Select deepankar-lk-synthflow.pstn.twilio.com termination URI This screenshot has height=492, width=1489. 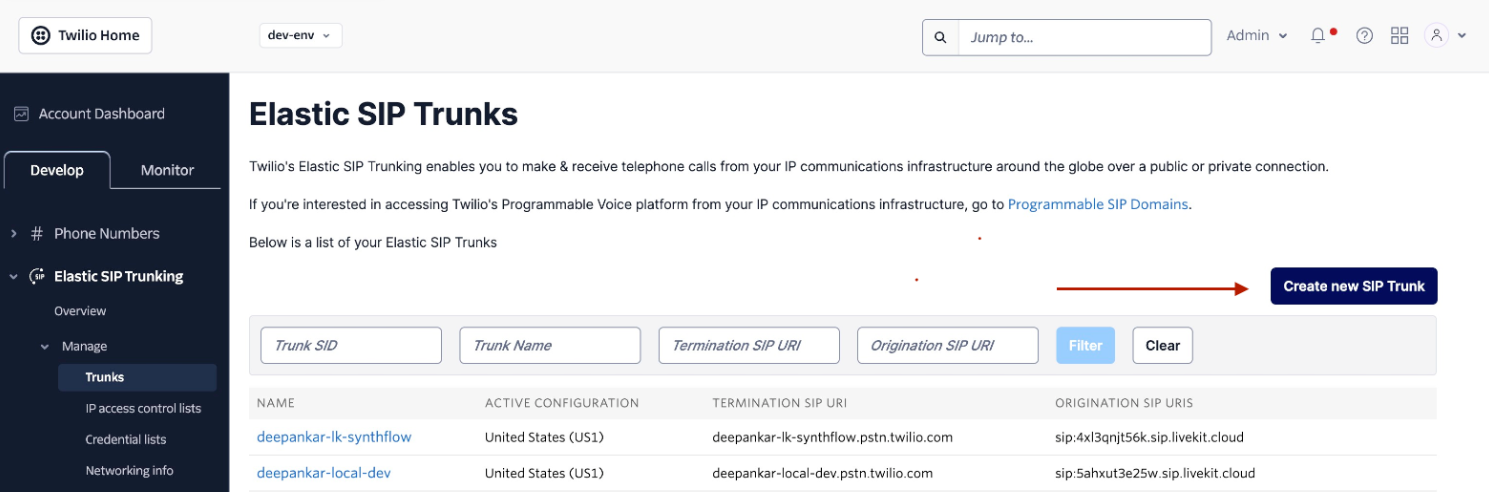click(832, 437)
